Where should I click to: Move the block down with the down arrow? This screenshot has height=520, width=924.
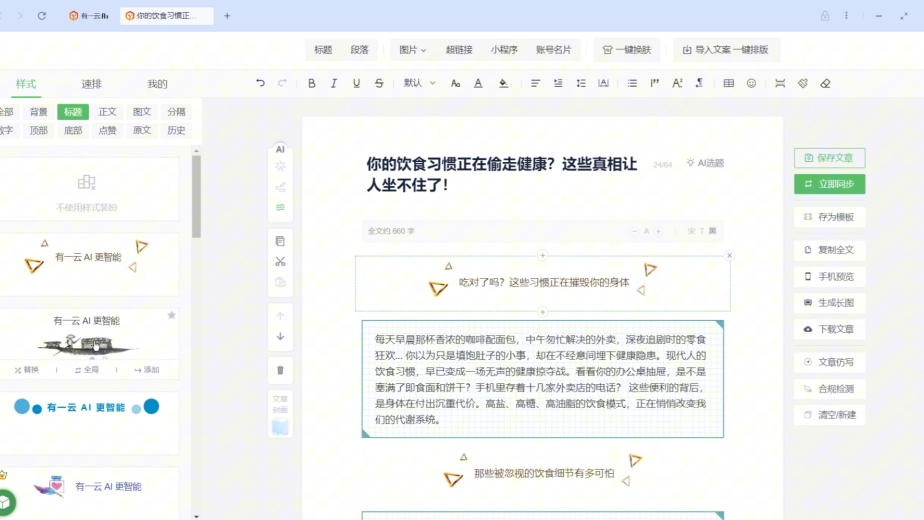(280, 337)
